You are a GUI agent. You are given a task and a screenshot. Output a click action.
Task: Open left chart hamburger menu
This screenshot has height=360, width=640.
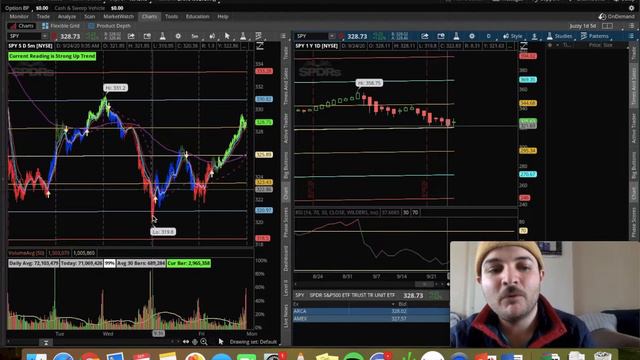[x=283, y=36]
